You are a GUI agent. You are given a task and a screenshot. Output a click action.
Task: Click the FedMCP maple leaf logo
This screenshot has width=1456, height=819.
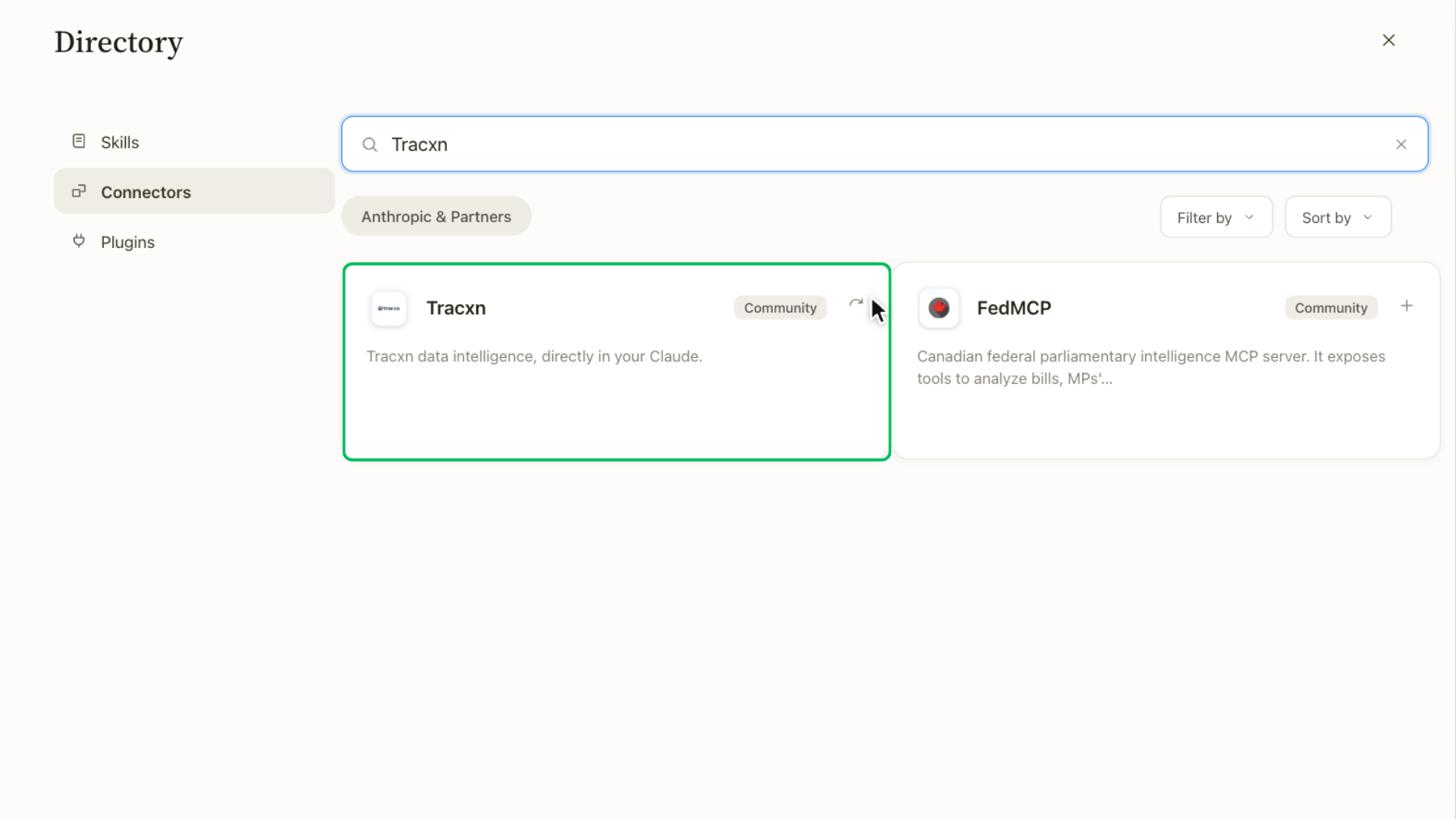click(939, 308)
